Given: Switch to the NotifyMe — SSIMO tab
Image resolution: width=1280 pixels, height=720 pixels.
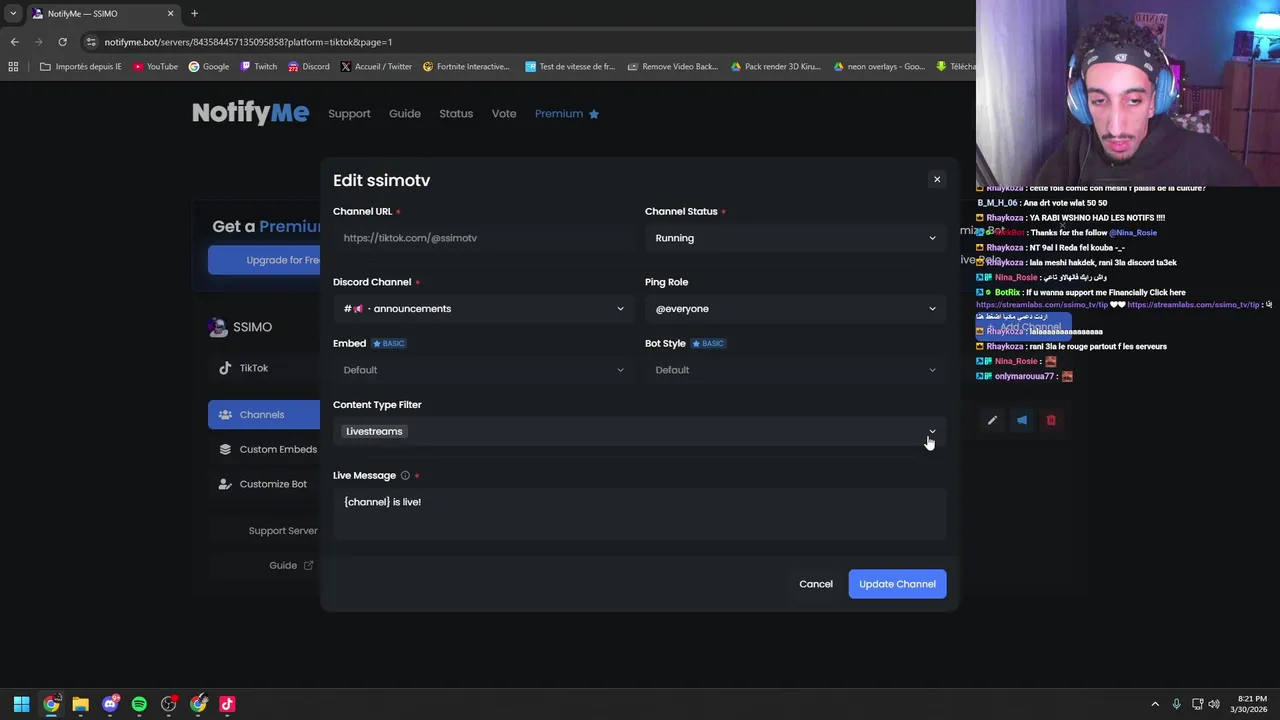Looking at the screenshot, I should point(103,14).
